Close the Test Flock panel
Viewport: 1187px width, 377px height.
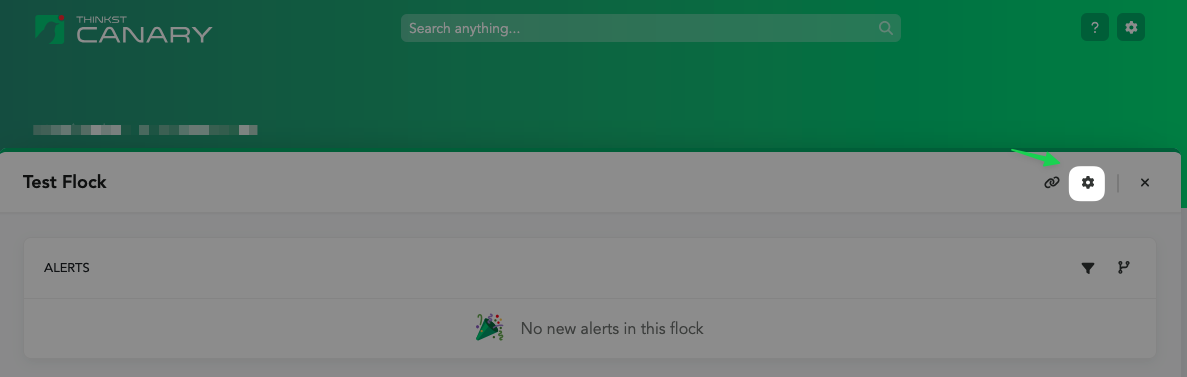pos(1145,182)
